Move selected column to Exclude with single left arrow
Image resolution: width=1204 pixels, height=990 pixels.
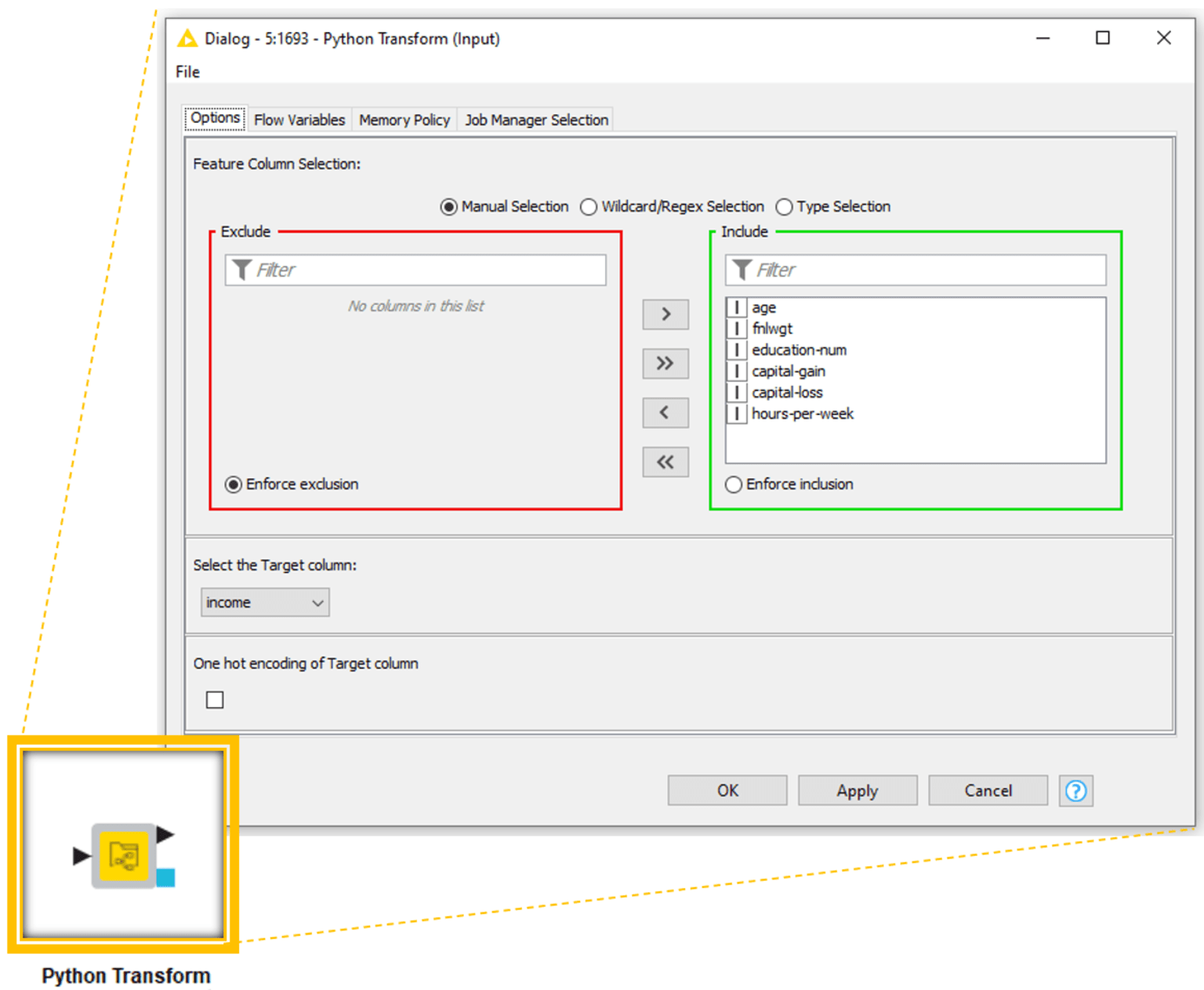point(665,413)
